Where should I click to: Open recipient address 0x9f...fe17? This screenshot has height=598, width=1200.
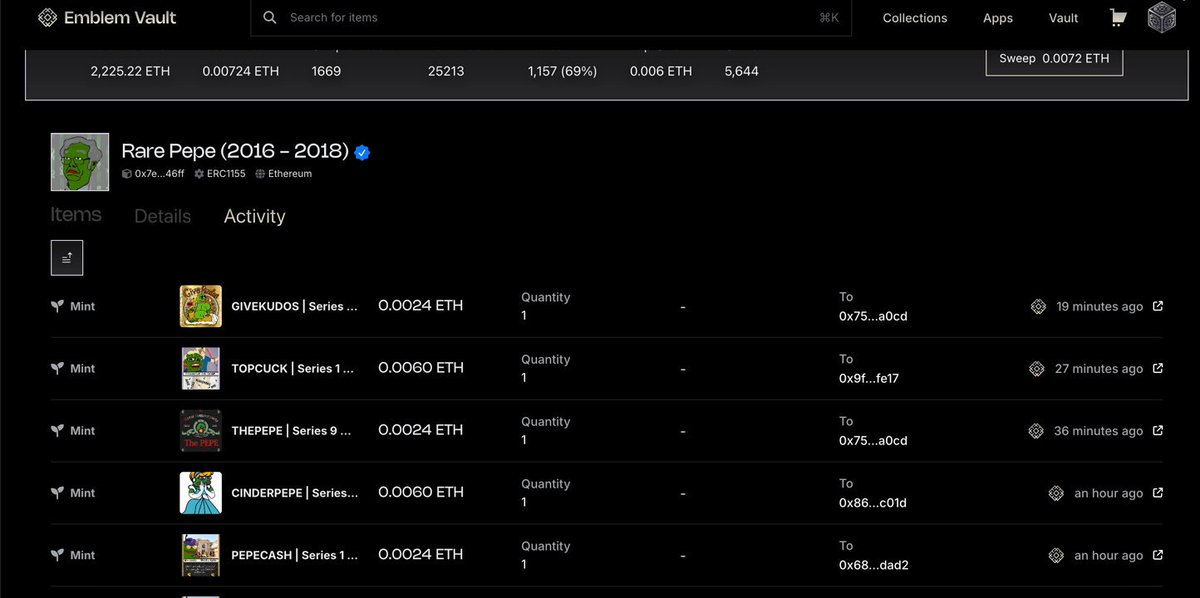(x=869, y=379)
